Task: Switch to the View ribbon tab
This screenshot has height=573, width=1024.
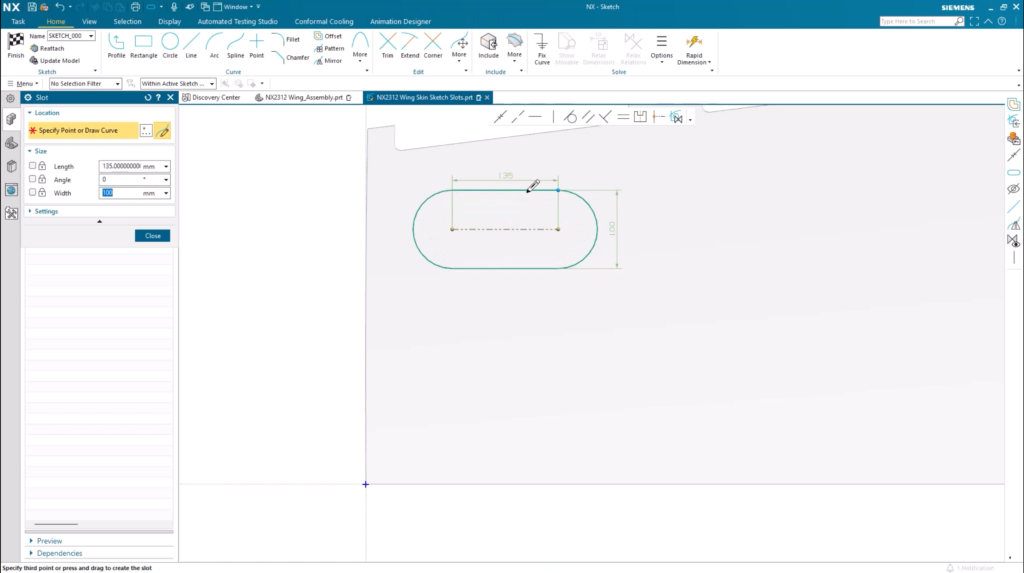Action: coord(89,21)
